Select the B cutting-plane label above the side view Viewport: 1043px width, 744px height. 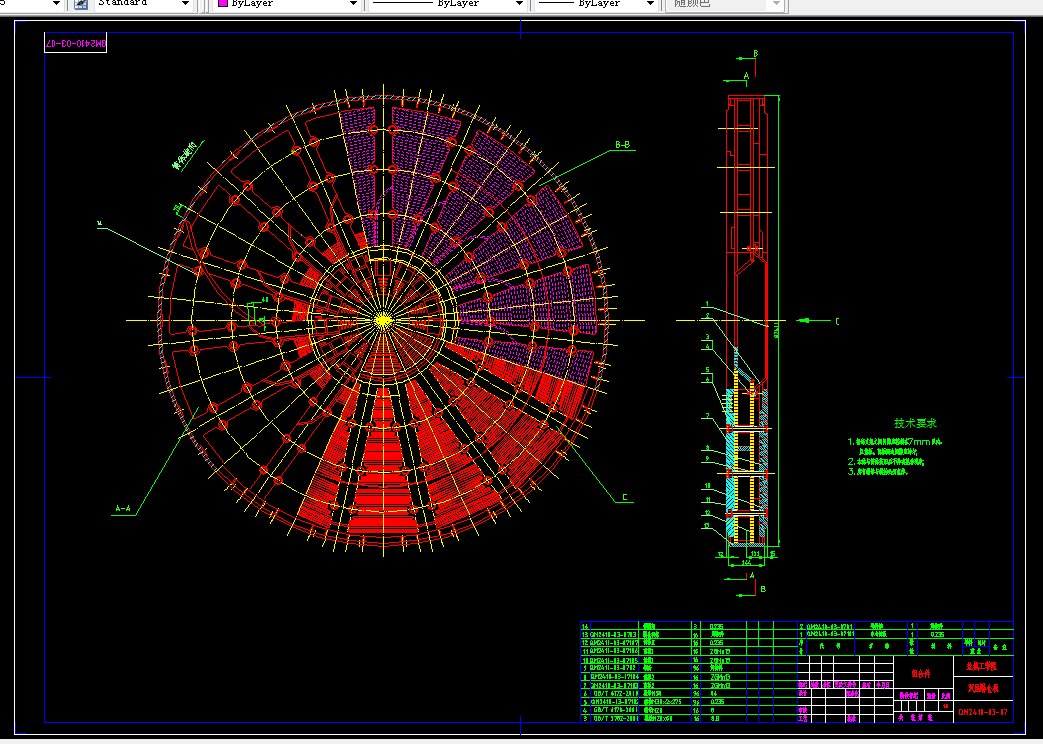point(755,53)
